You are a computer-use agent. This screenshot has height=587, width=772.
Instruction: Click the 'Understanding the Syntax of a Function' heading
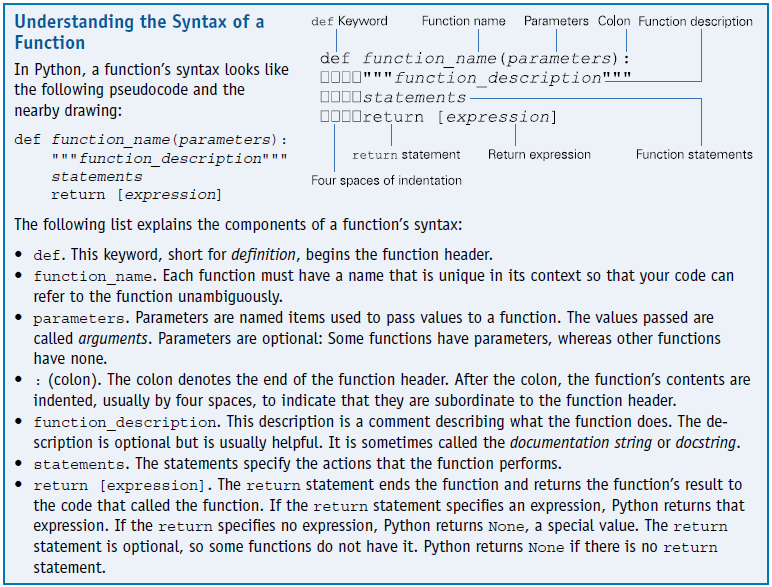coord(139,33)
